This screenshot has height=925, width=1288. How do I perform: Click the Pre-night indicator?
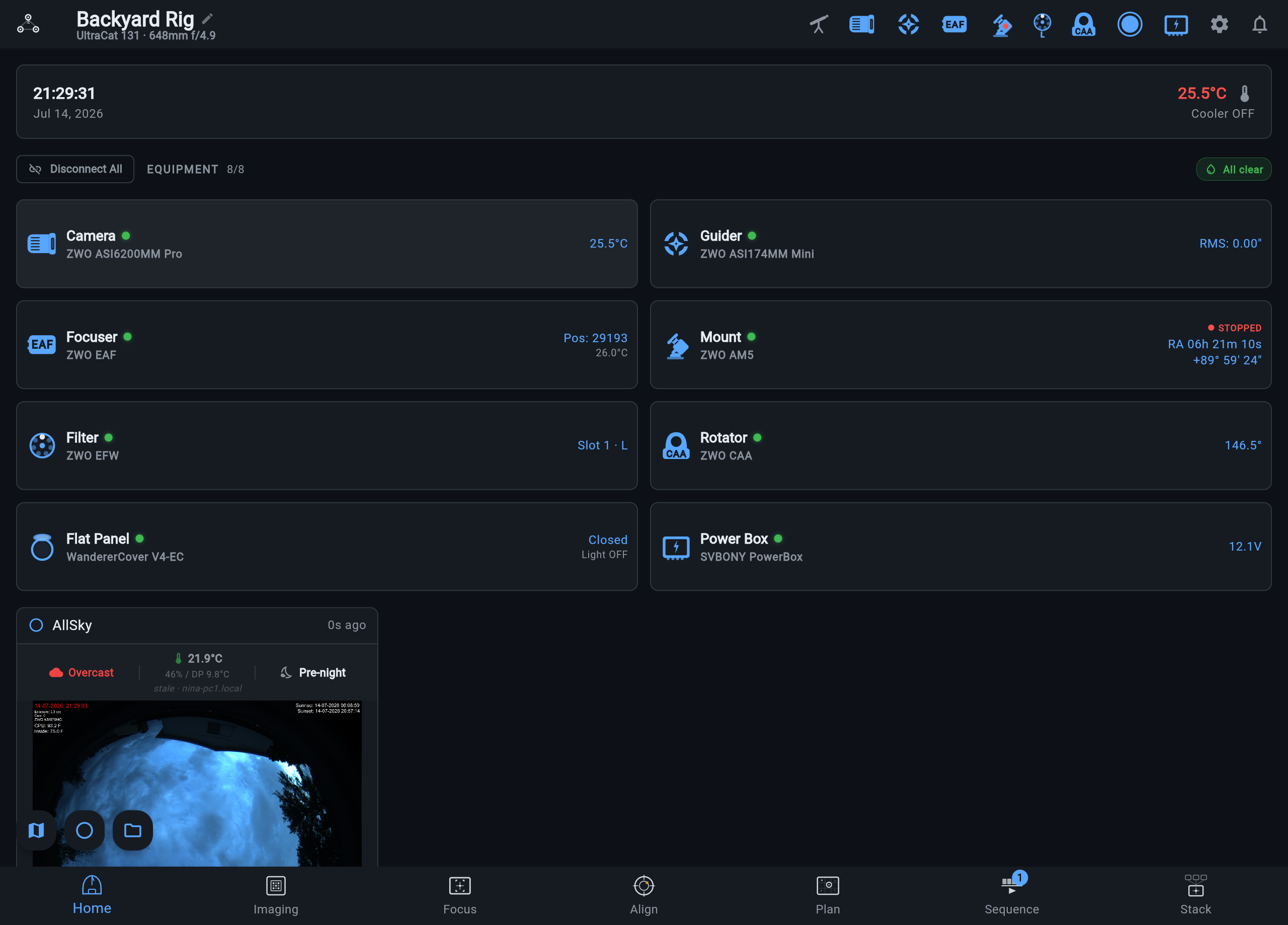(x=313, y=673)
